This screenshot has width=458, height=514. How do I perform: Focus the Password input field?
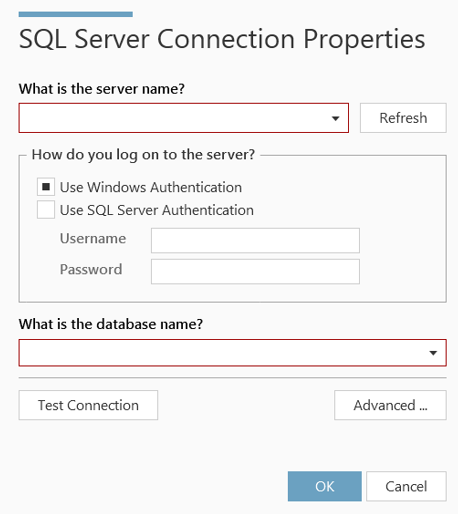(x=255, y=272)
